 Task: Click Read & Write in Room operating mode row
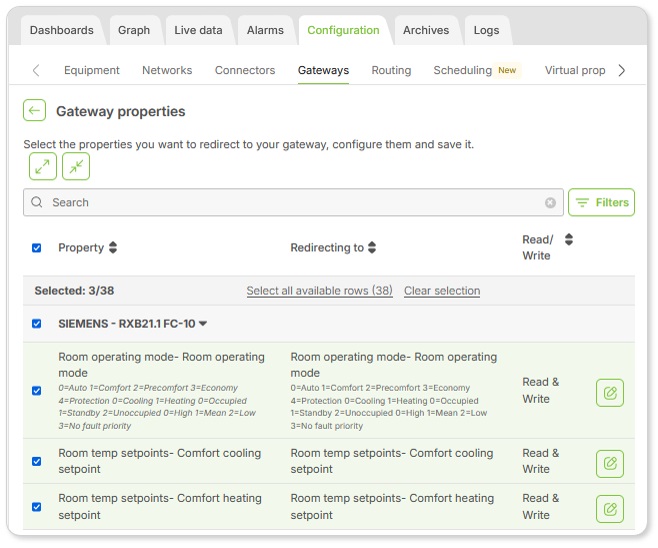coord(540,390)
